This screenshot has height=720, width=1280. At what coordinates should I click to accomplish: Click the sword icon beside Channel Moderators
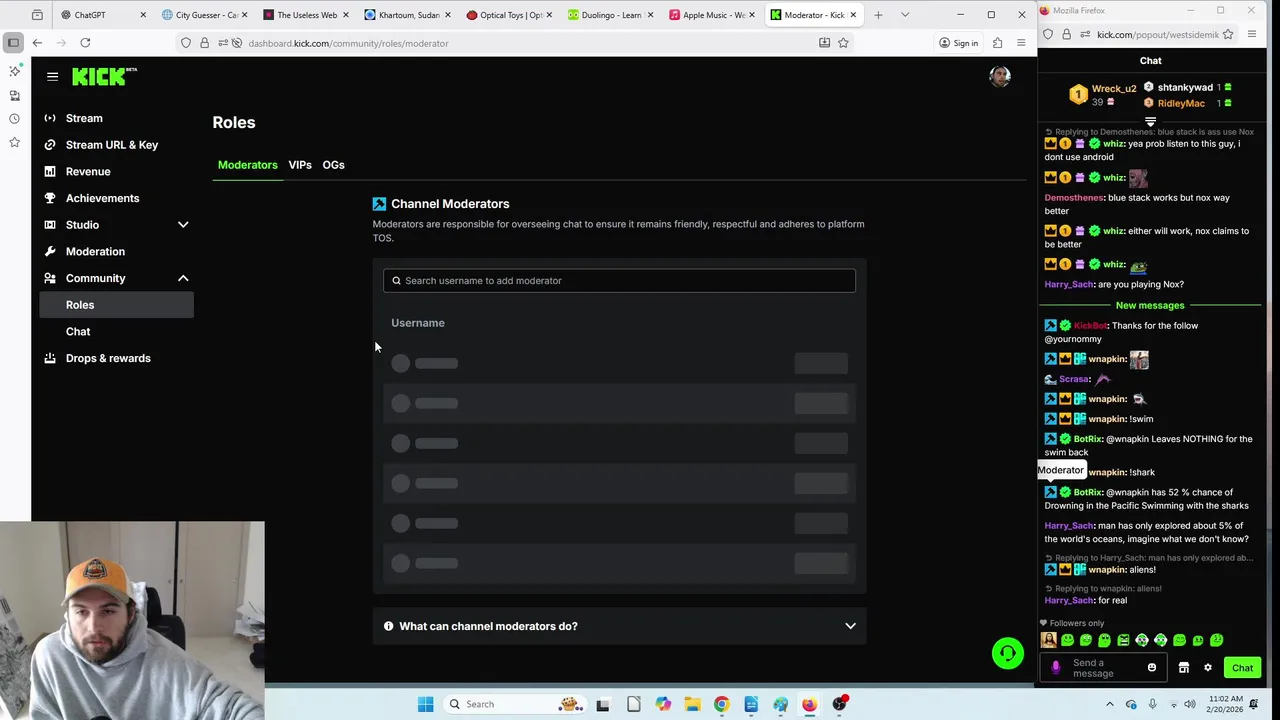pos(379,204)
